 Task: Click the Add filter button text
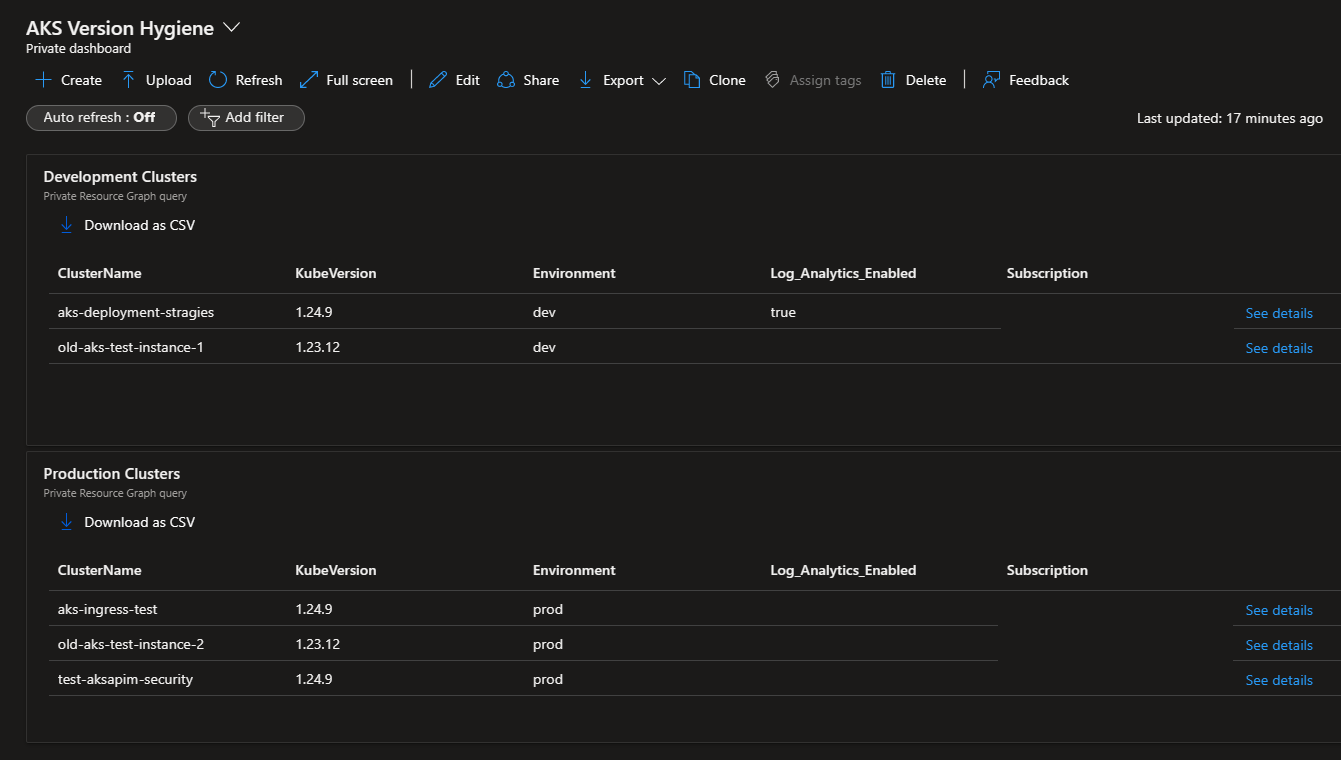click(x=254, y=118)
